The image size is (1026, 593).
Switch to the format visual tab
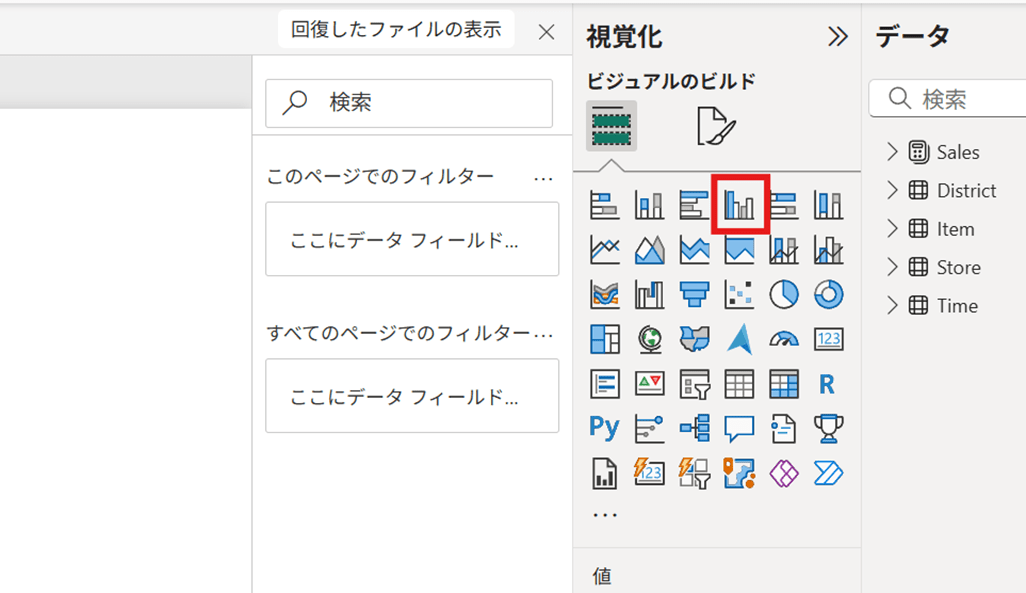(x=715, y=127)
